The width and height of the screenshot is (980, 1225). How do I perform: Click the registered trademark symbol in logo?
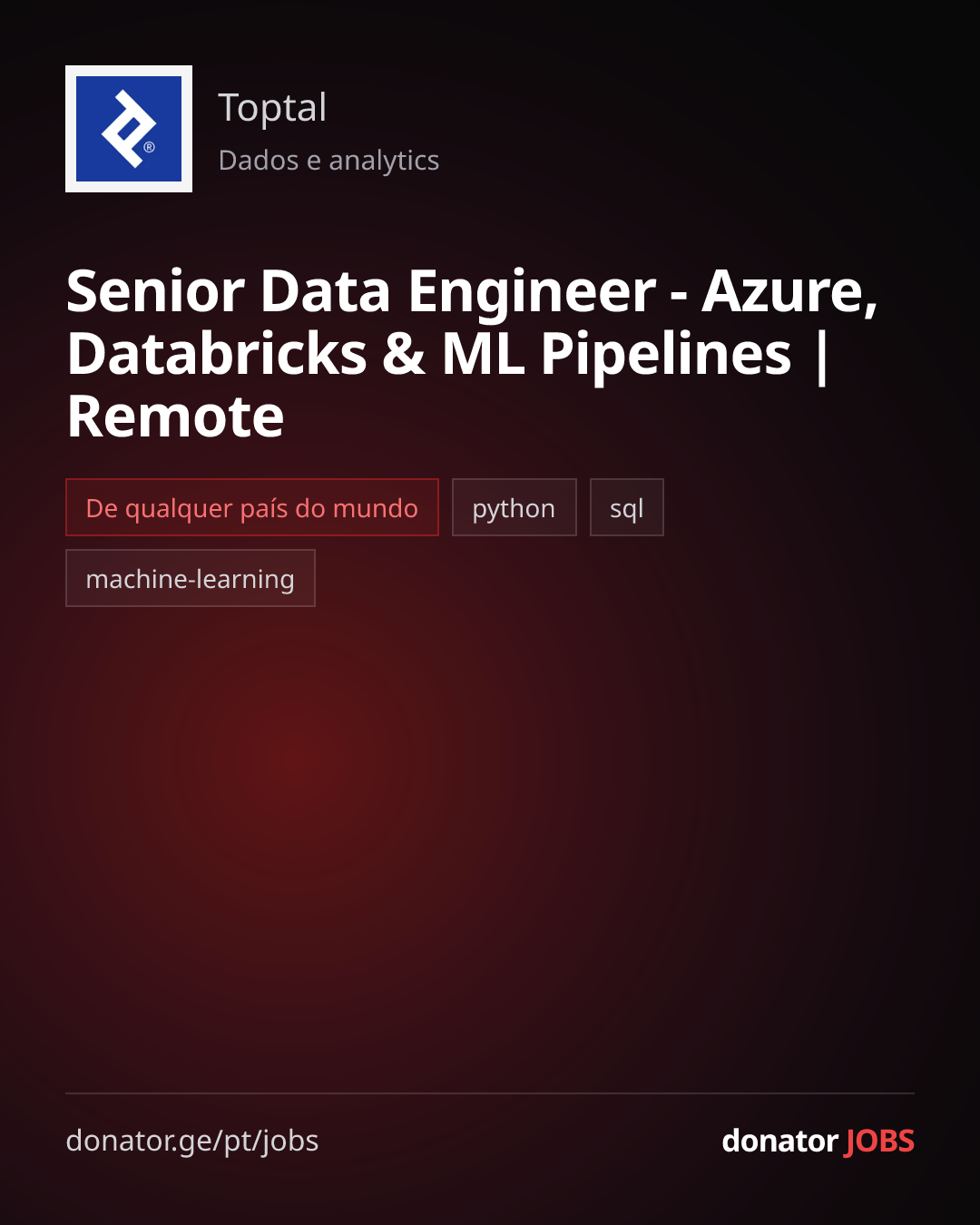[150, 147]
